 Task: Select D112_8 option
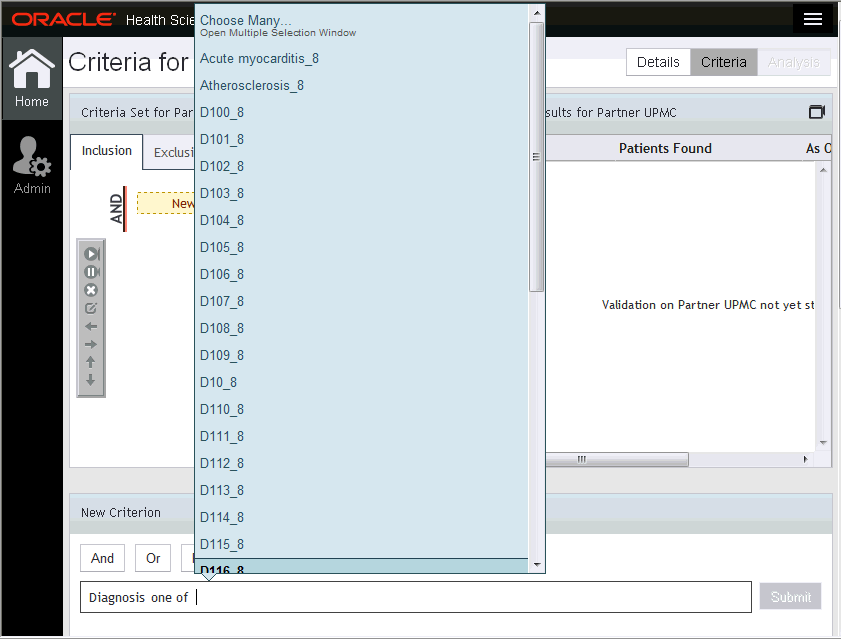362,464
